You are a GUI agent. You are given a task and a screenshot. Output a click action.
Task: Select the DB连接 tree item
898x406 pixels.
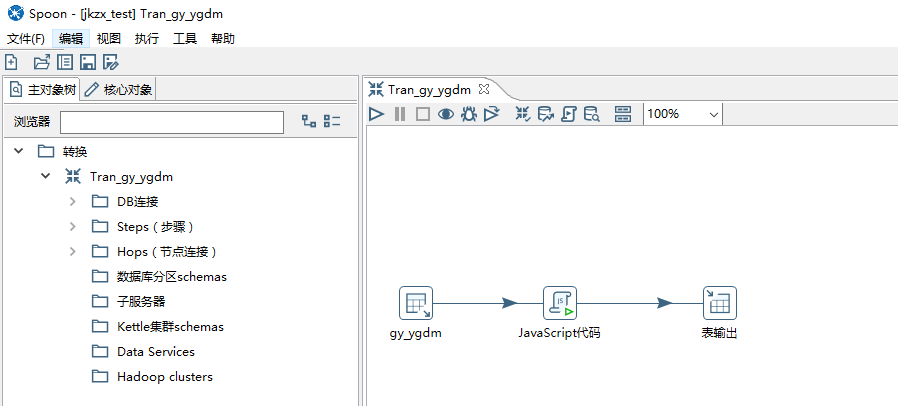[137, 202]
